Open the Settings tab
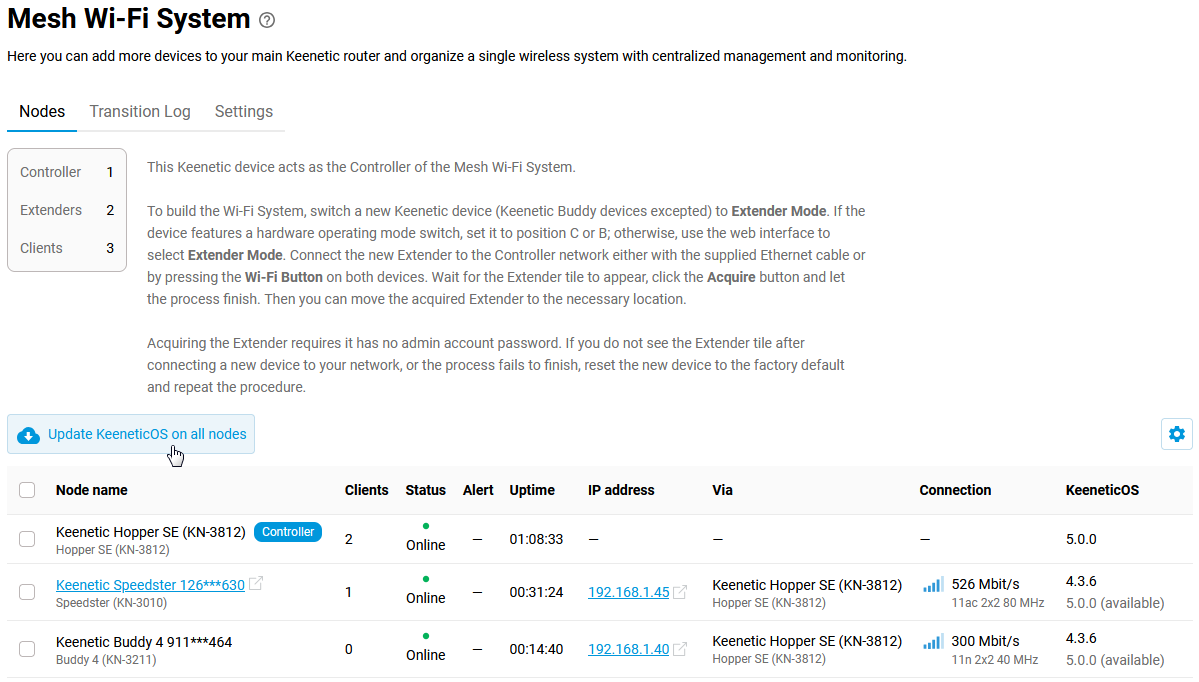1199x682 pixels. click(x=244, y=111)
